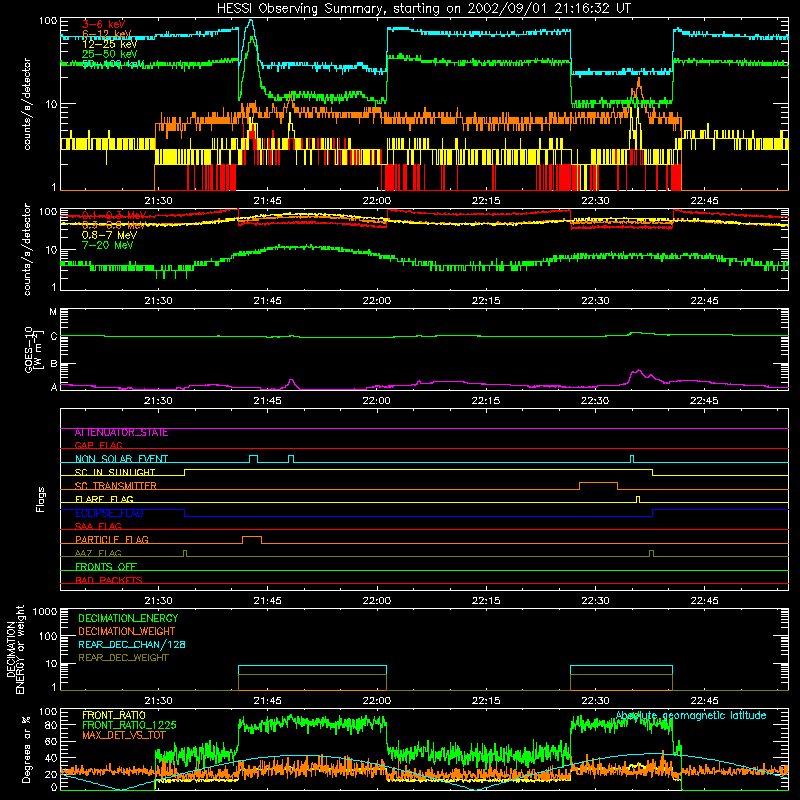Click the FRONTS_OFF flag label
This screenshot has width=800, height=800.
[106, 567]
